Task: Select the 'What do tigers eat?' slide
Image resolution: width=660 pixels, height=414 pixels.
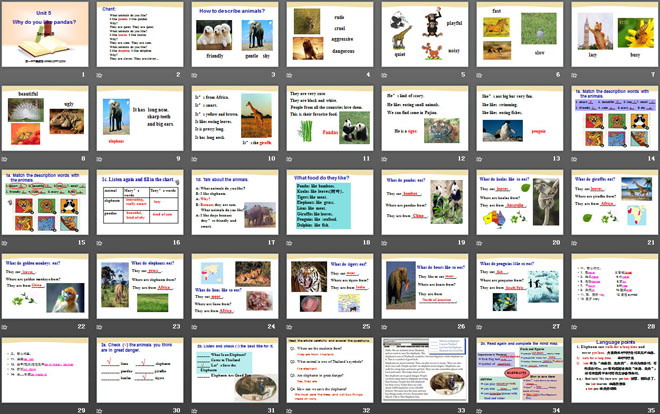Action: 329,285
